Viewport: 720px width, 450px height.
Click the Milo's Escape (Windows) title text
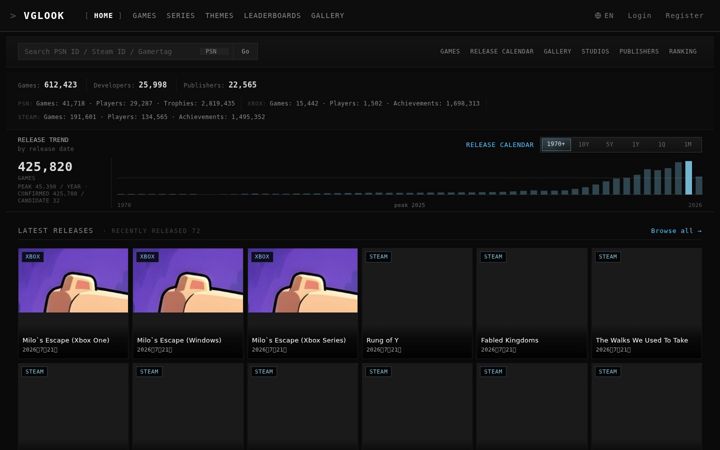pos(179,340)
